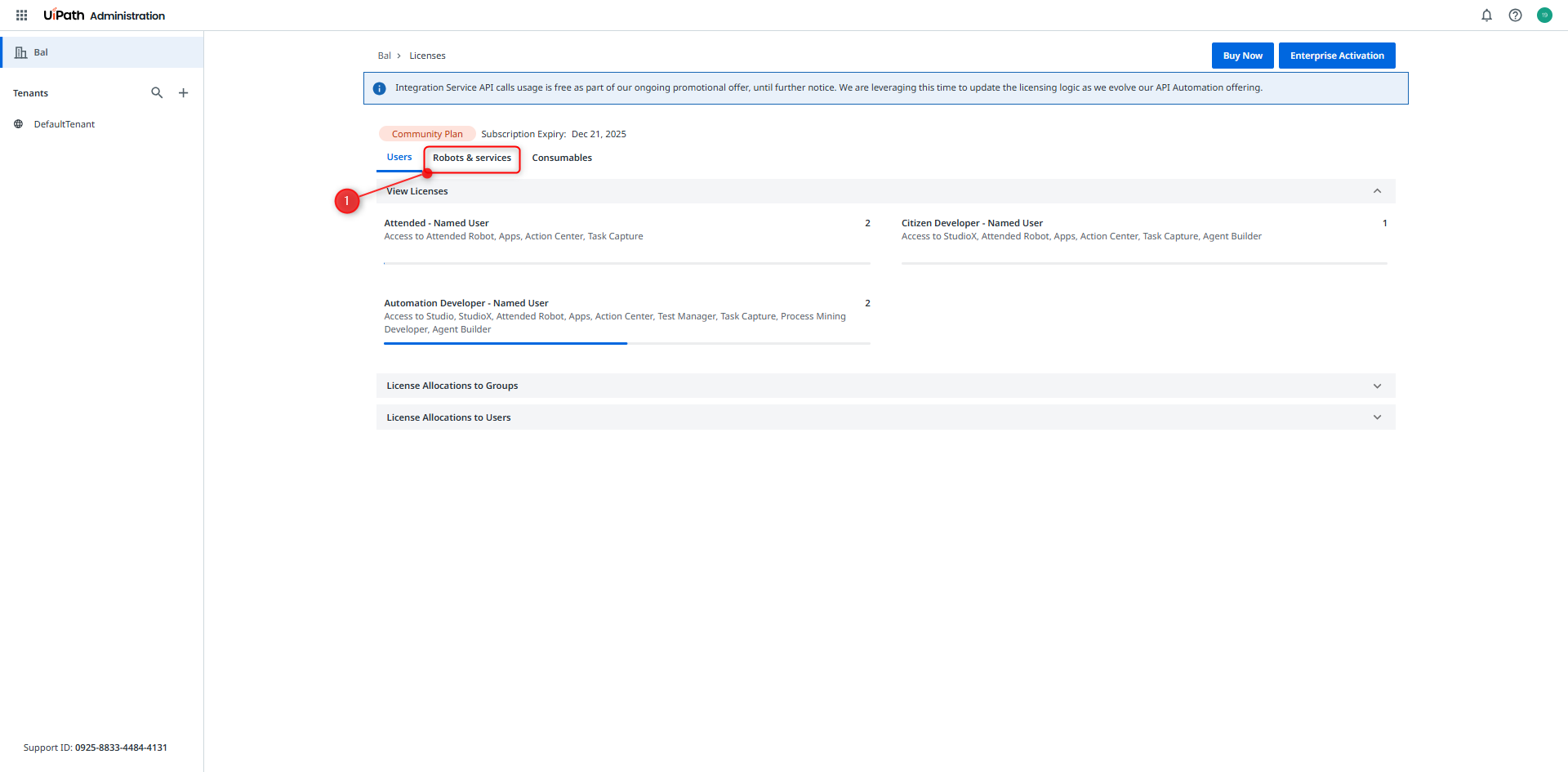The image size is (1568, 772).
Task: Click the Enterprise Activation button
Action: [1337, 56]
